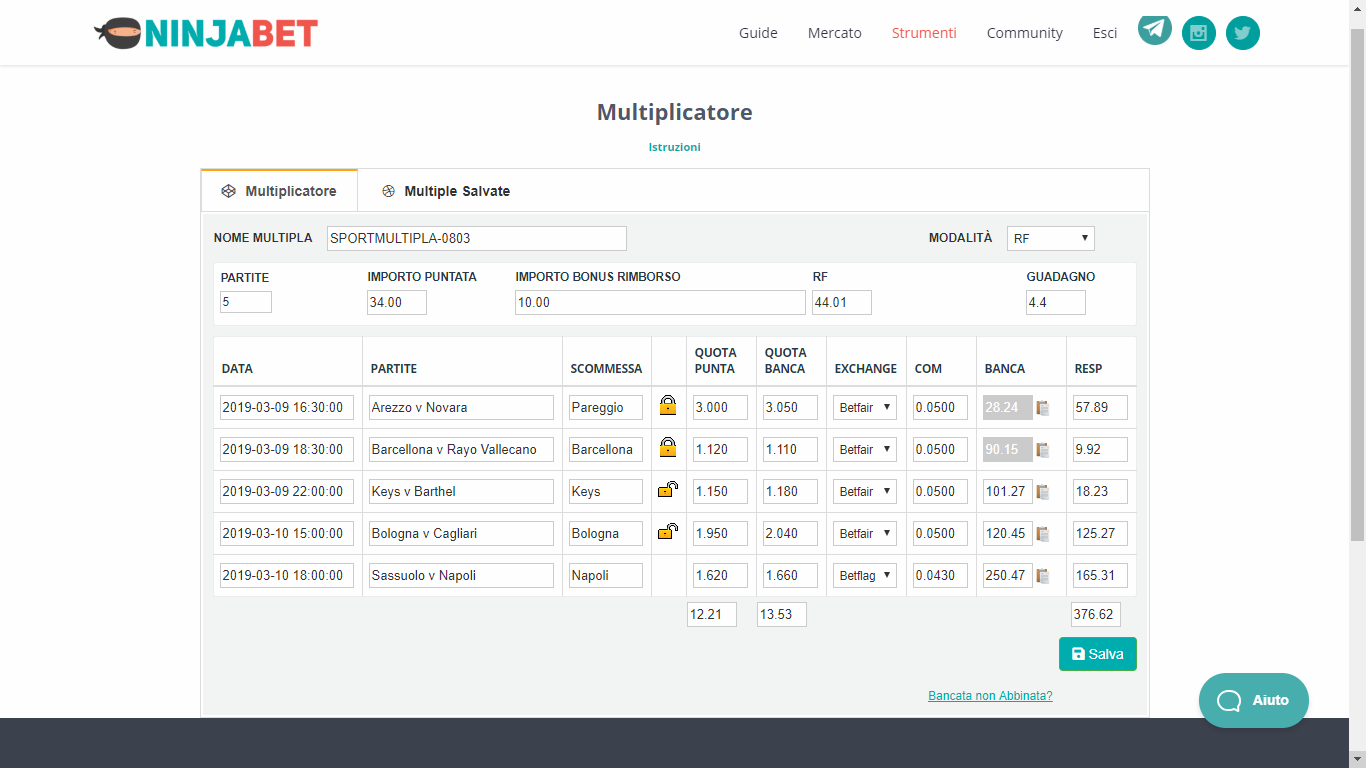Toggle open padlock on Keys v Barthel row
The width and height of the screenshot is (1366, 768).
coord(668,490)
